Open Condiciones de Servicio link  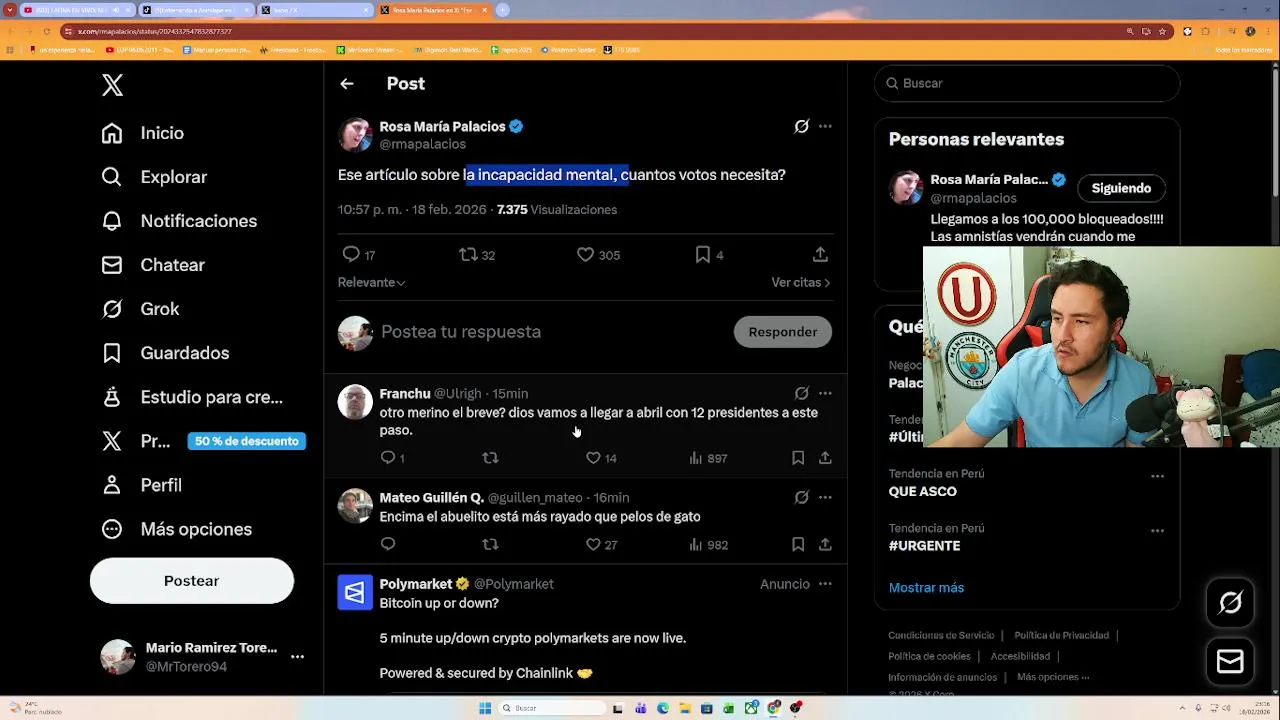coord(941,636)
